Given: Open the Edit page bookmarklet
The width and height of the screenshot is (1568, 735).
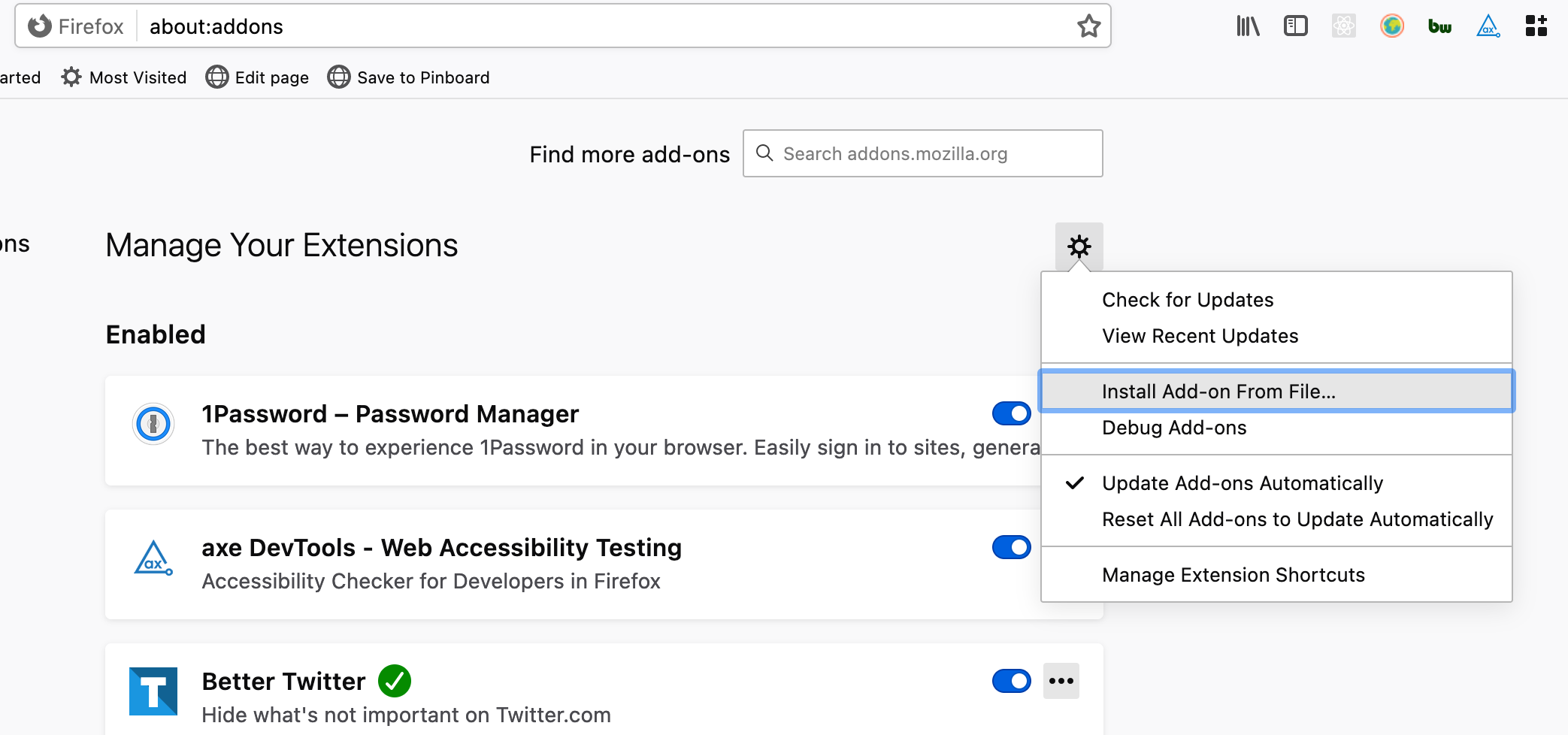Looking at the screenshot, I should coord(257,77).
